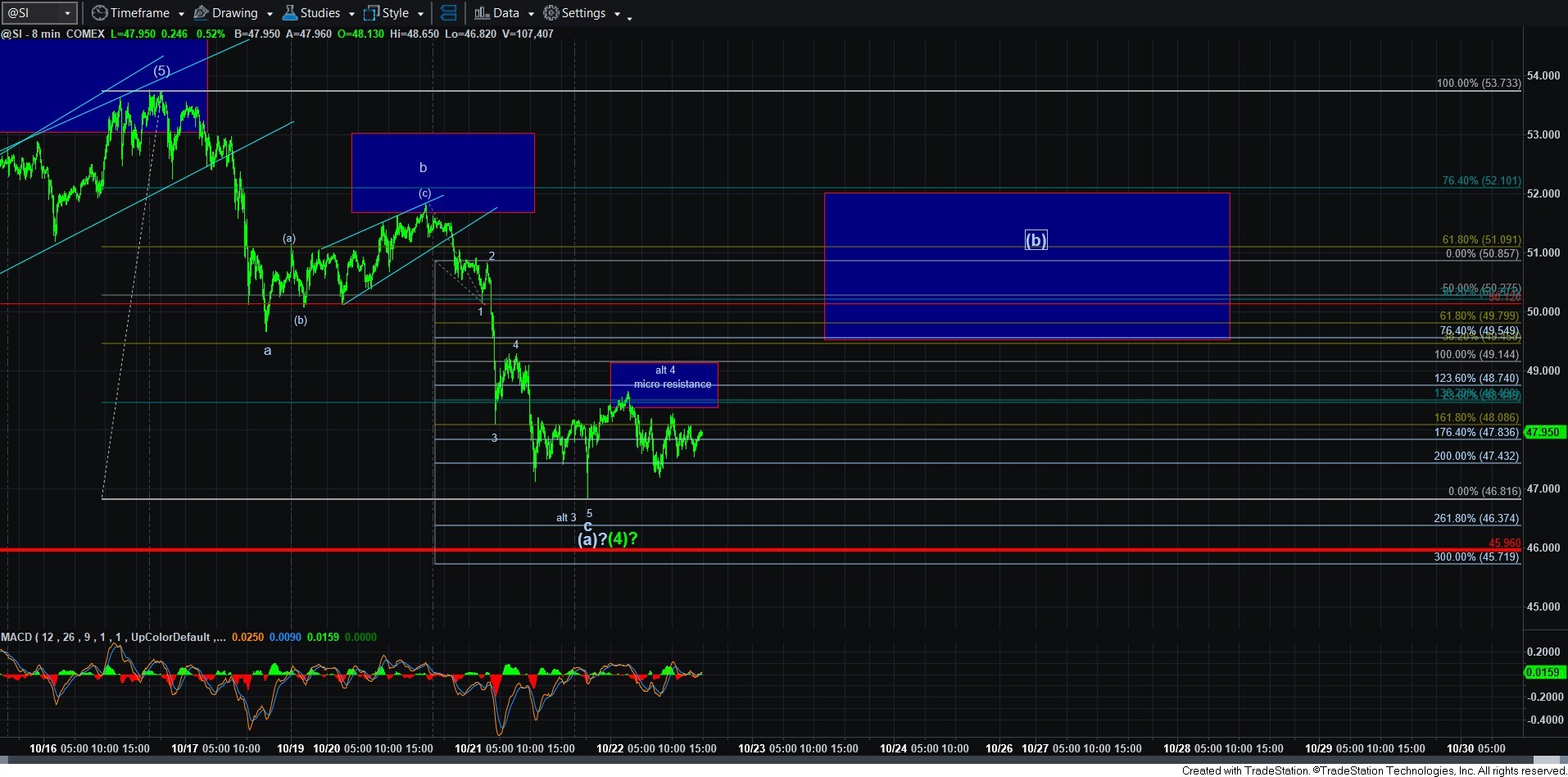1568x777 pixels.
Task: Select the large blue (b) target box
Action: tap(1026, 279)
